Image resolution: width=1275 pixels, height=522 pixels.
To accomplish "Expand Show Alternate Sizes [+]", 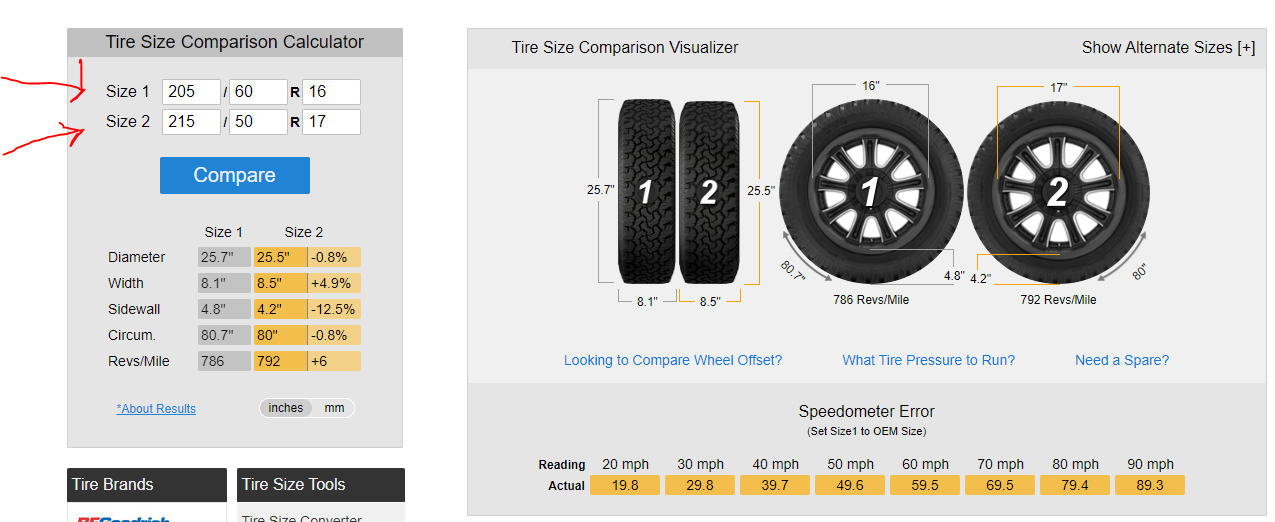I will tap(1168, 48).
